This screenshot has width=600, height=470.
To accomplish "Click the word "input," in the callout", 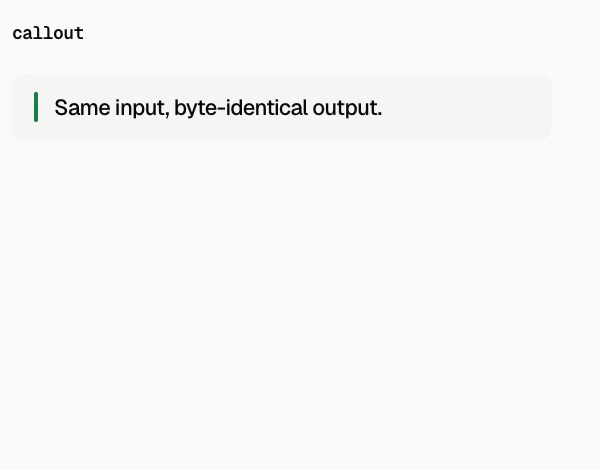I will point(142,108).
